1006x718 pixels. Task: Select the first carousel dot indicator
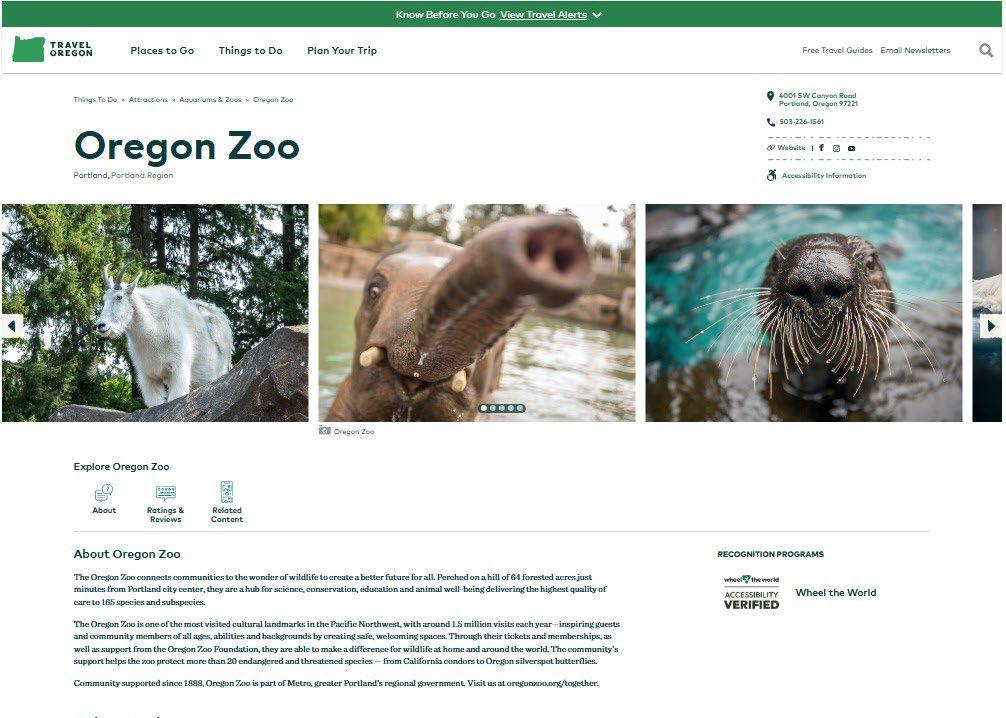(484, 408)
